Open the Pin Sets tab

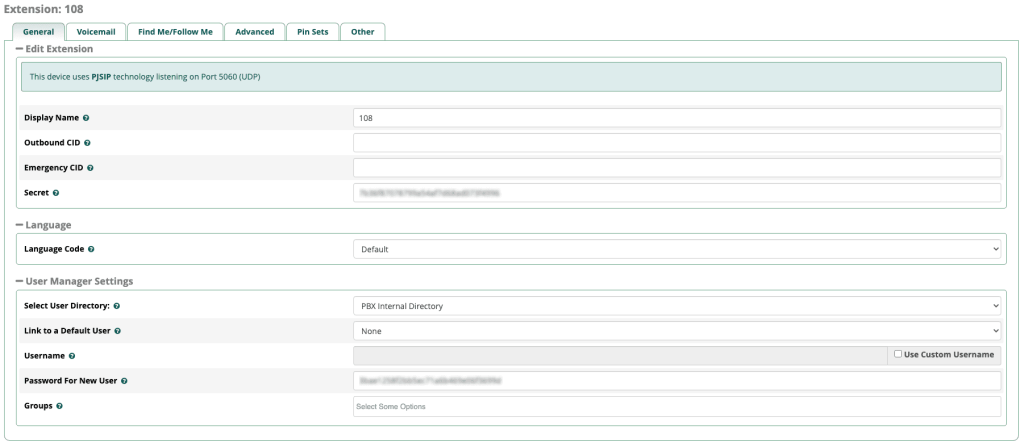(312, 32)
